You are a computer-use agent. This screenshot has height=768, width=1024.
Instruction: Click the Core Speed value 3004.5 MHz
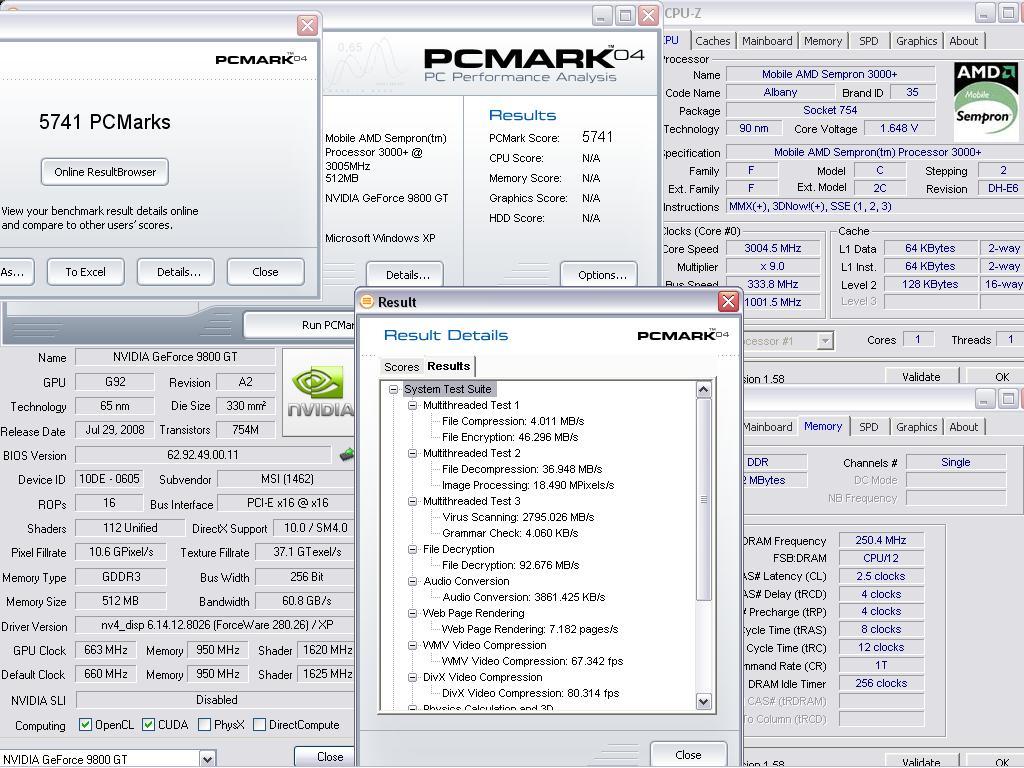click(x=773, y=248)
